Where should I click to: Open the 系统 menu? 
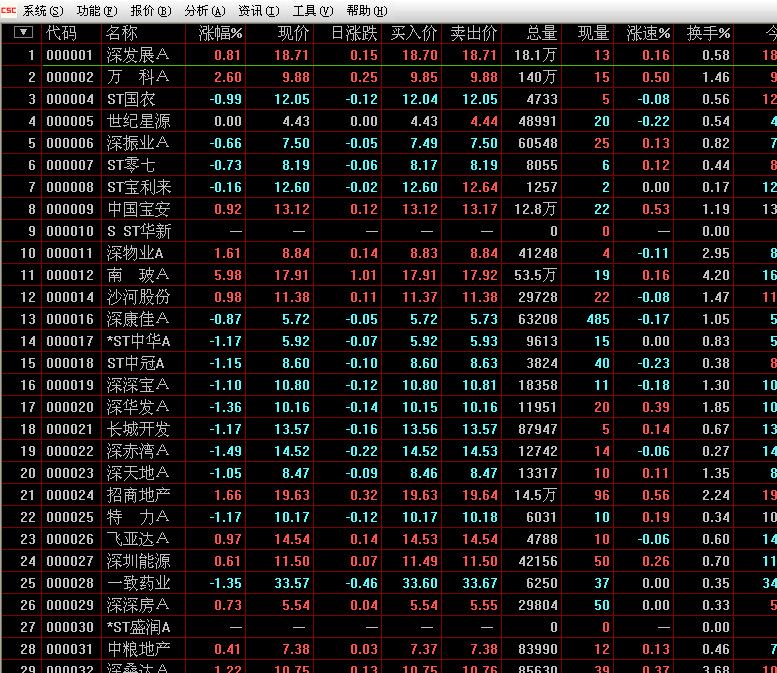(41, 11)
